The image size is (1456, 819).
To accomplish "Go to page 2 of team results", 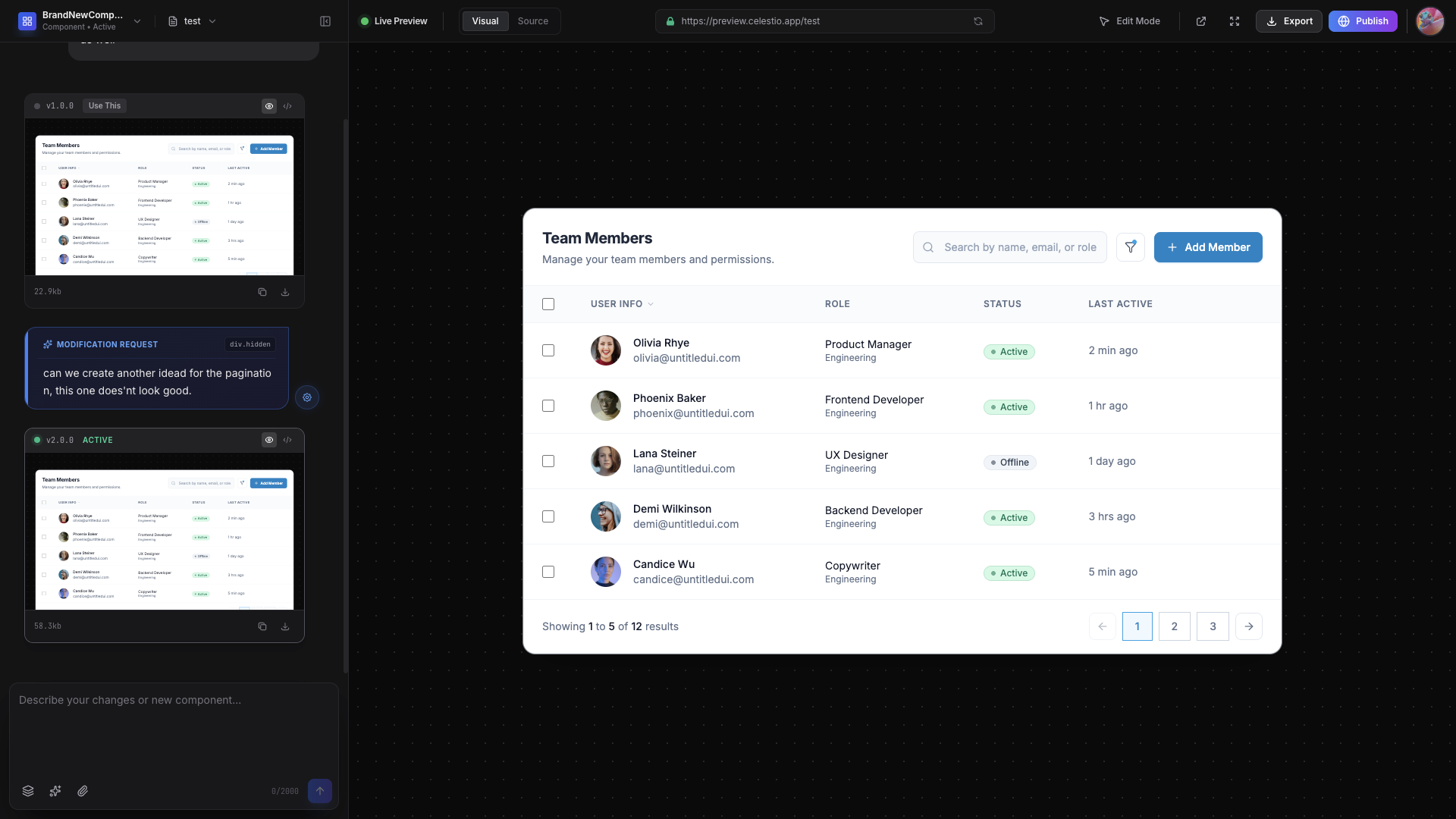I will [1174, 626].
